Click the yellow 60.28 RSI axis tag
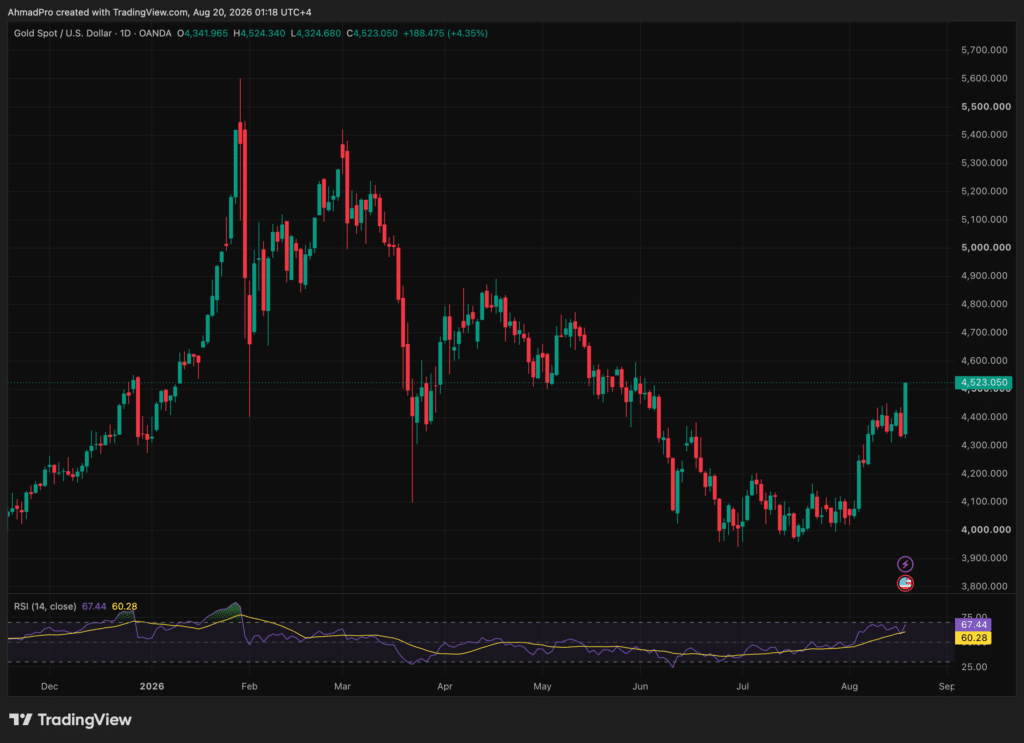This screenshot has width=1024, height=743. tap(973, 638)
